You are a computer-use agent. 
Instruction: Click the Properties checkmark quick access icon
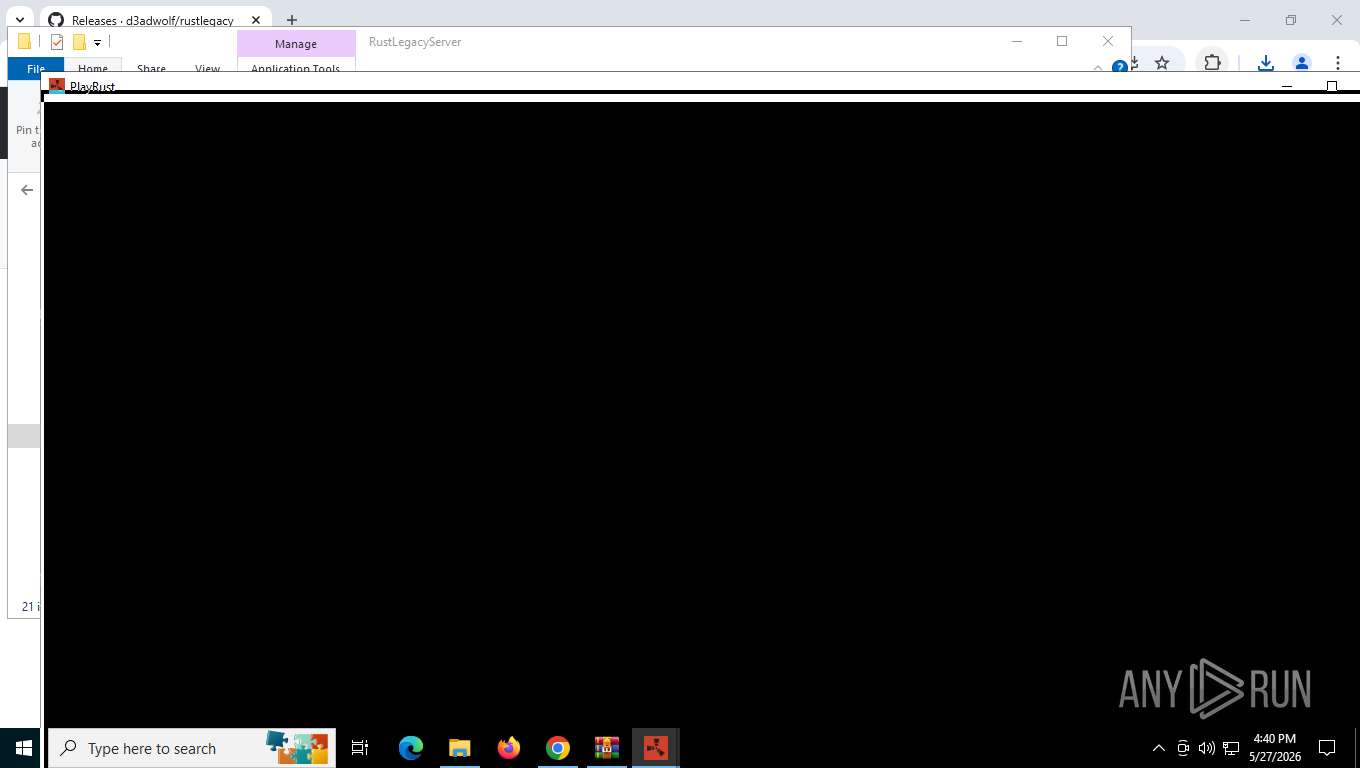coord(57,42)
